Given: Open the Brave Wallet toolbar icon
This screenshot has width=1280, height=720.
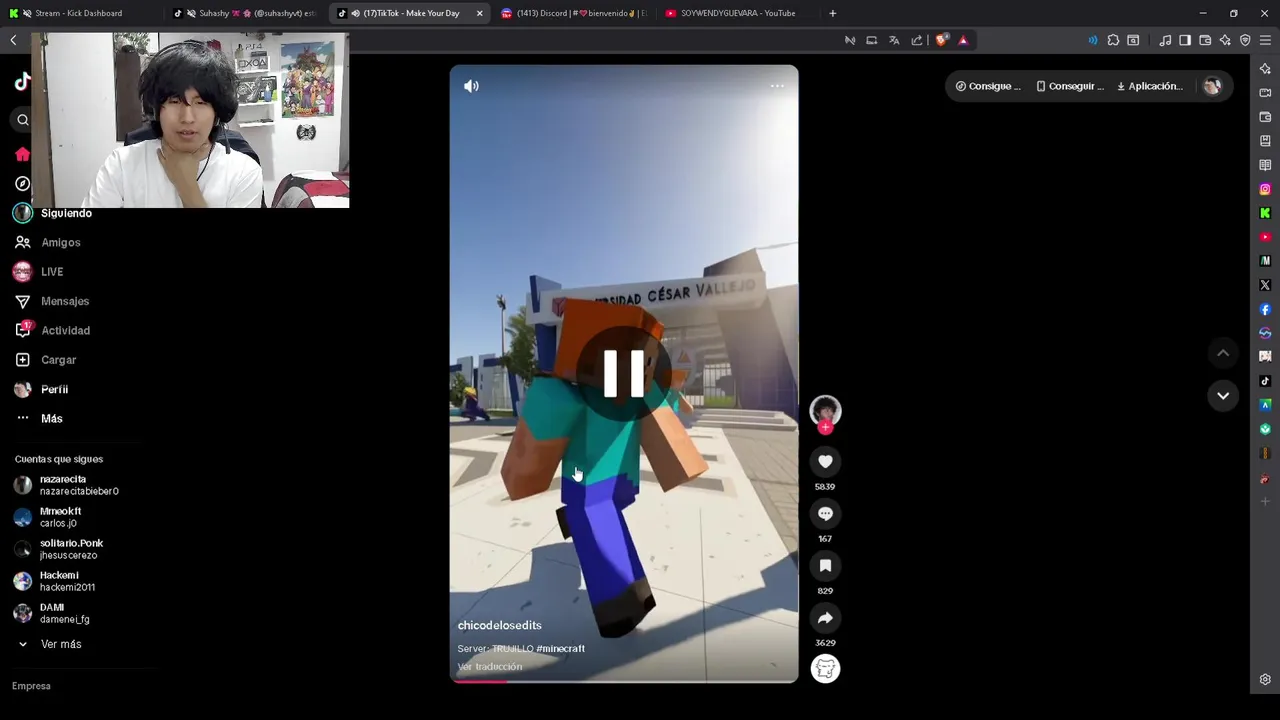Looking at the screenshot, I should click(x=1205, y=40).
